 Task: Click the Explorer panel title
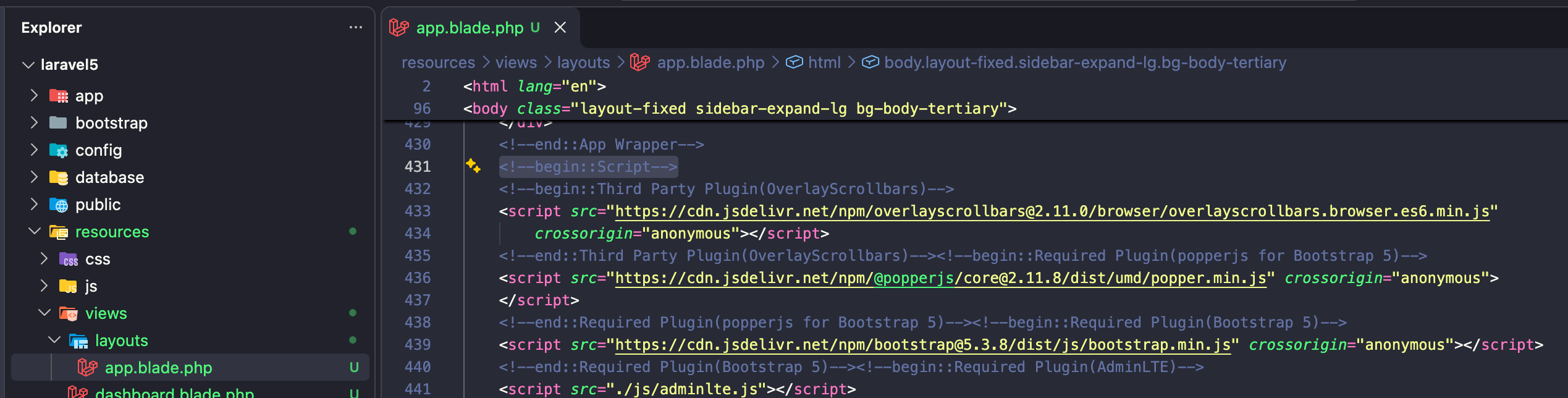(51, 28)
